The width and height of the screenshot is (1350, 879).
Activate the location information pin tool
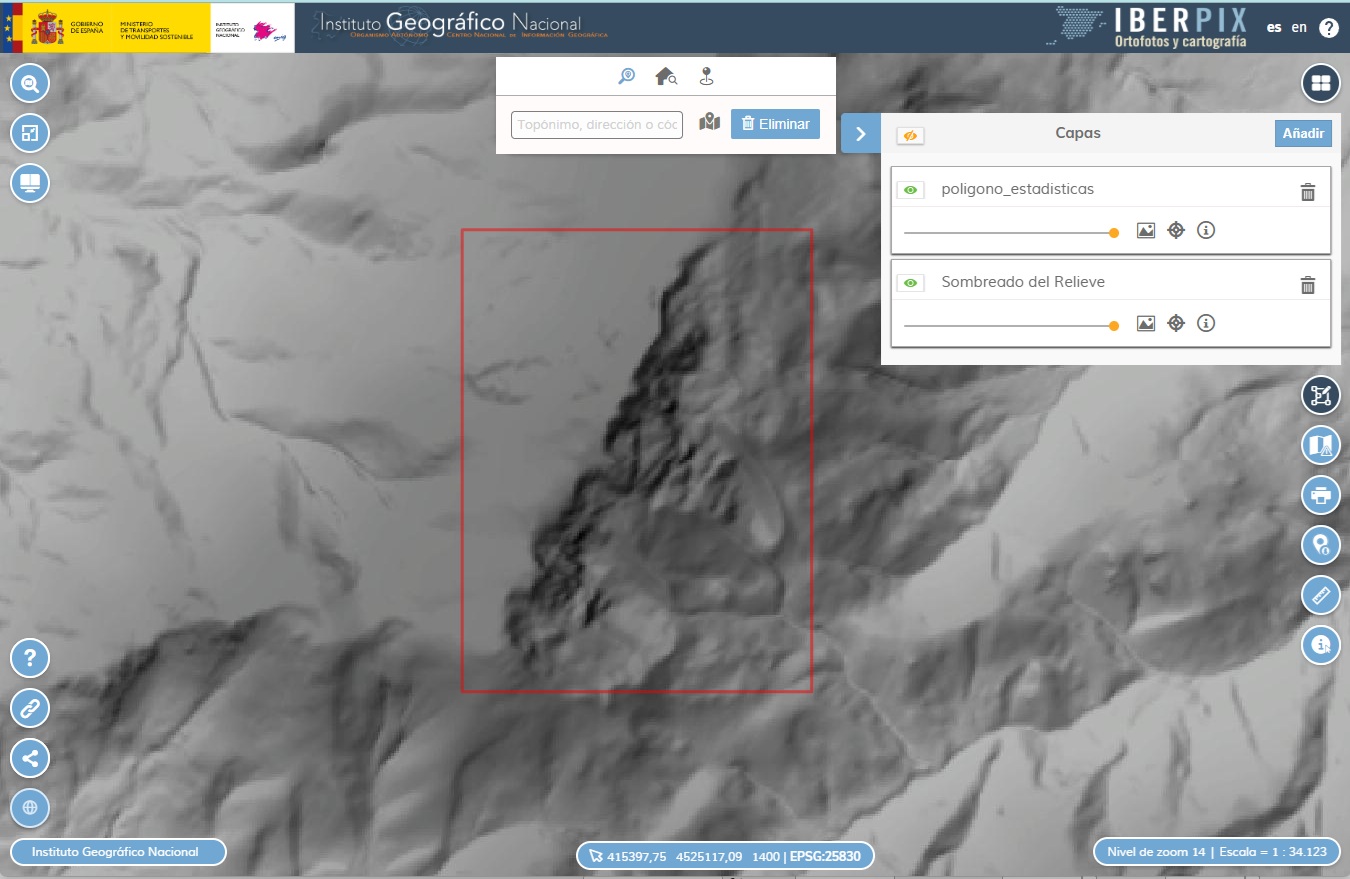click(x=1321, y=545)
